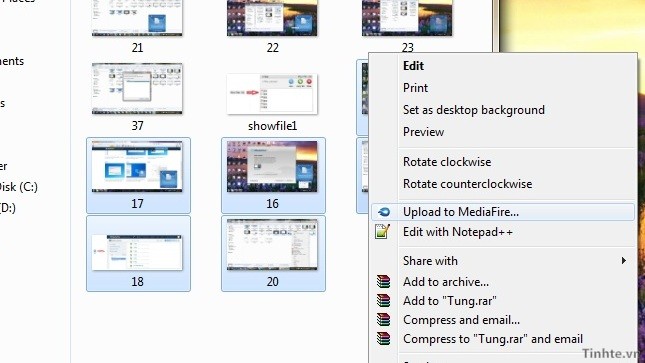Choose Edit from the context menu
The height and width of the screenshot is (363, 645).
pyautogui.click(x=413, y=66)
